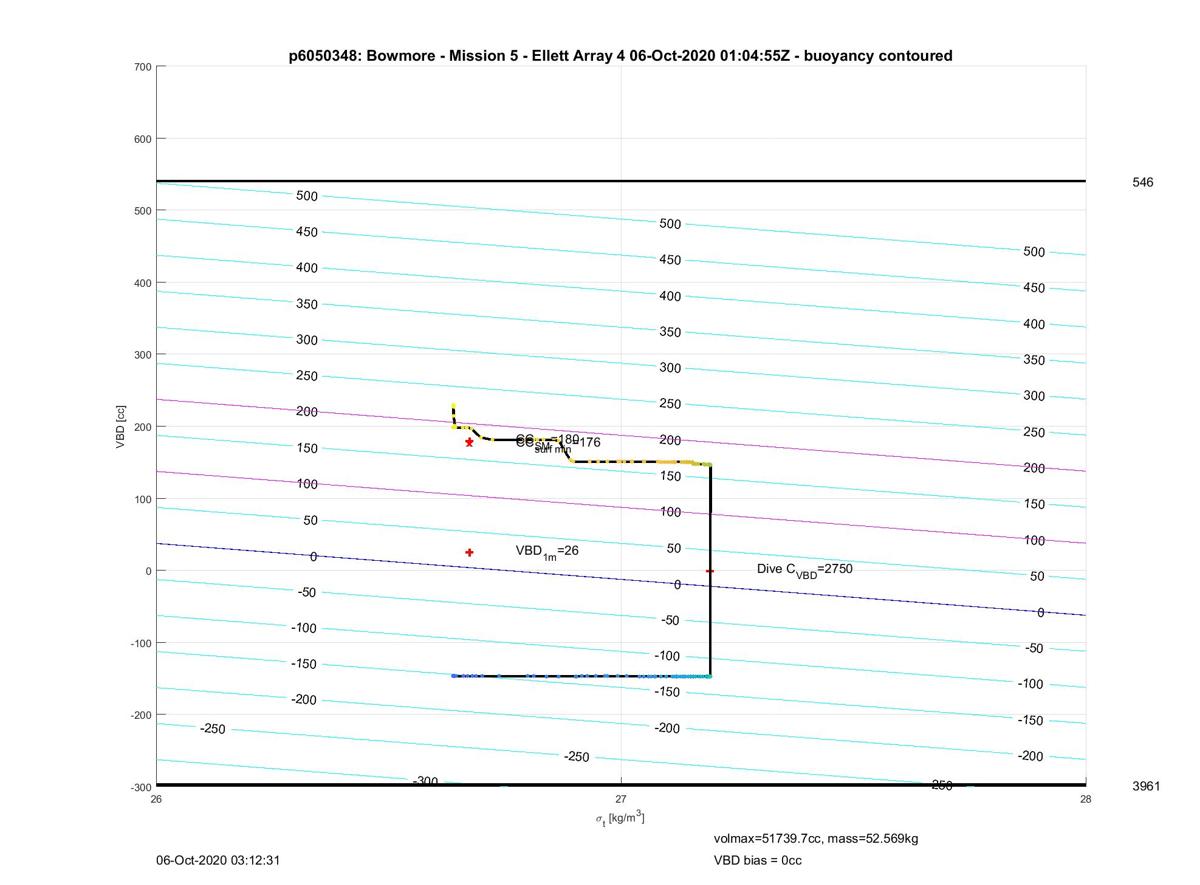Click the sigma-t [kg/m³] x-axis label
Screen dimensions: 1200x885
(x=620, y=818)
